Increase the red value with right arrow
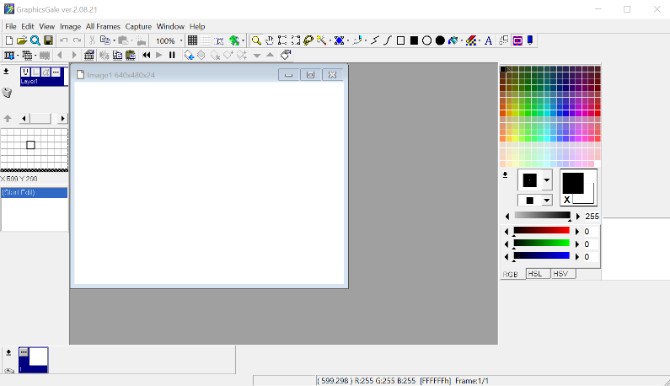This screenshot has height=386, width=670. [x=577, y=231]
